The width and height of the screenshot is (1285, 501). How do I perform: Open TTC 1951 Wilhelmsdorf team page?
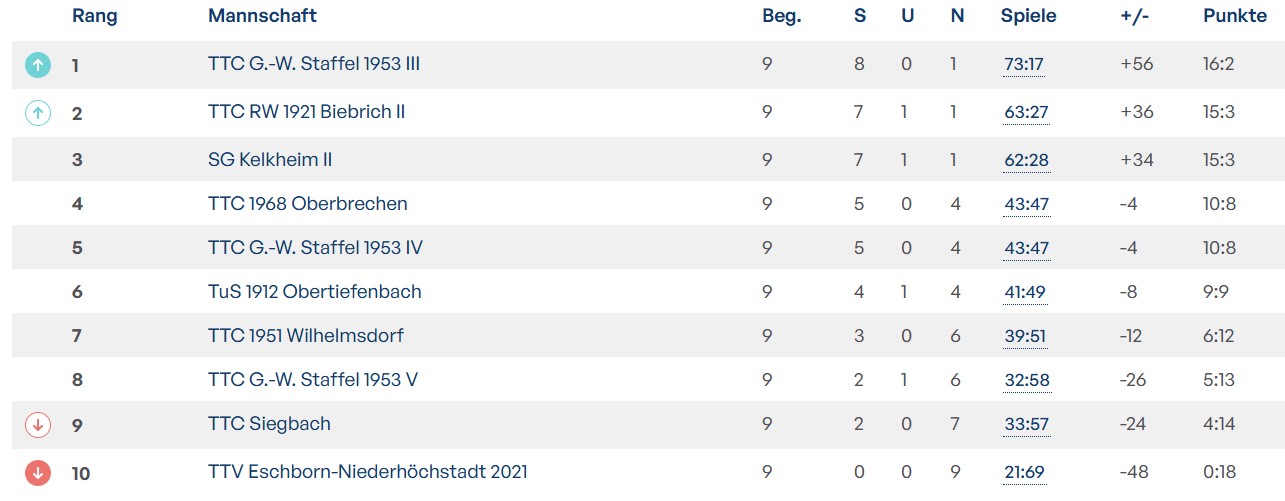click(x=306, y=336)
